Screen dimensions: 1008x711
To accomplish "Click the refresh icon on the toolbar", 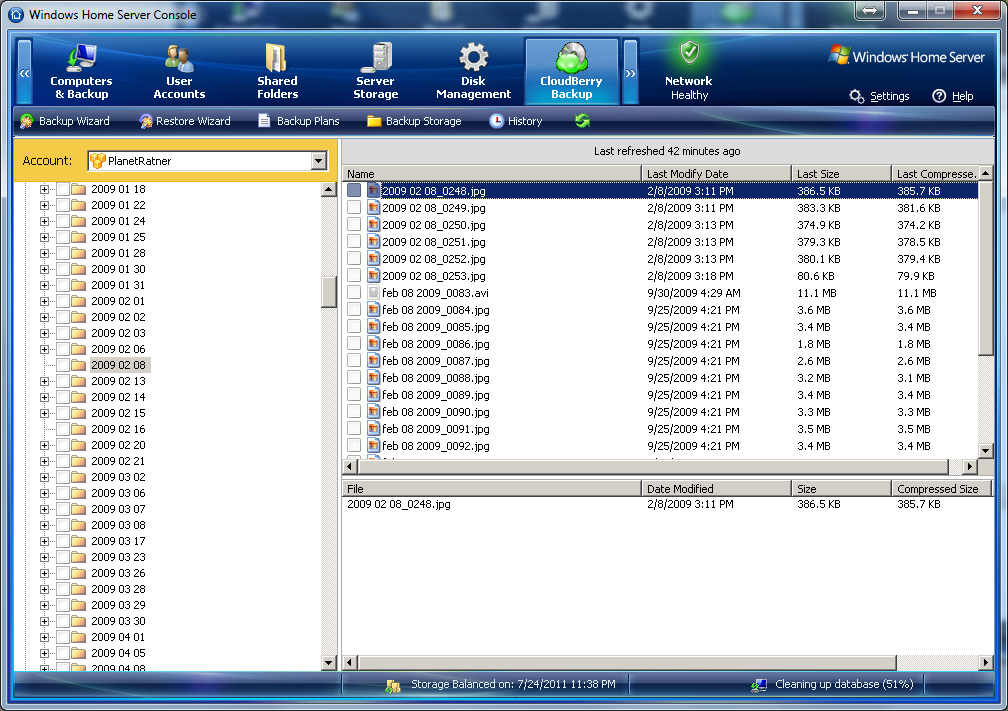I will click(582, 120).
